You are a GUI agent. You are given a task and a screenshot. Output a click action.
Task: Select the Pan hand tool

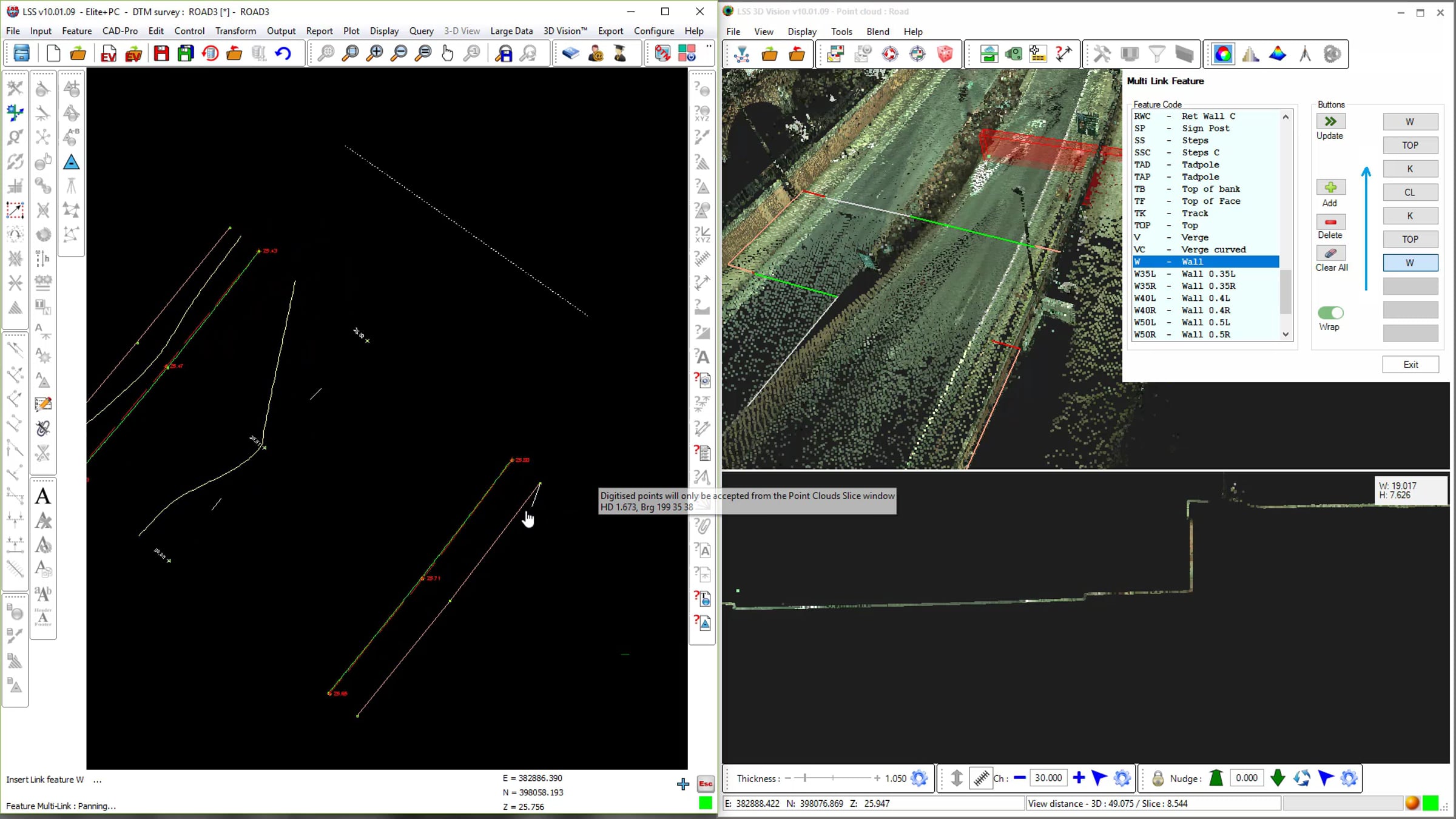[x=447, y=54]
